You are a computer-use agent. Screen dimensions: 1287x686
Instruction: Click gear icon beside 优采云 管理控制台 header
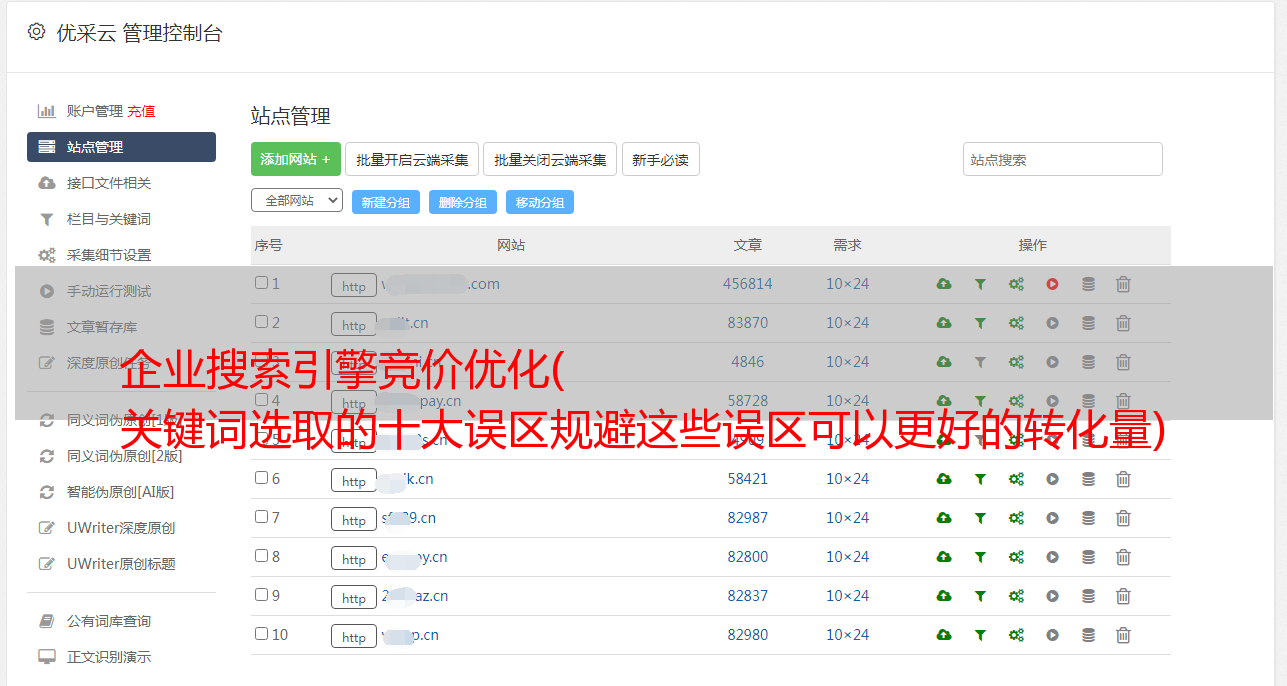pos(36,32)
